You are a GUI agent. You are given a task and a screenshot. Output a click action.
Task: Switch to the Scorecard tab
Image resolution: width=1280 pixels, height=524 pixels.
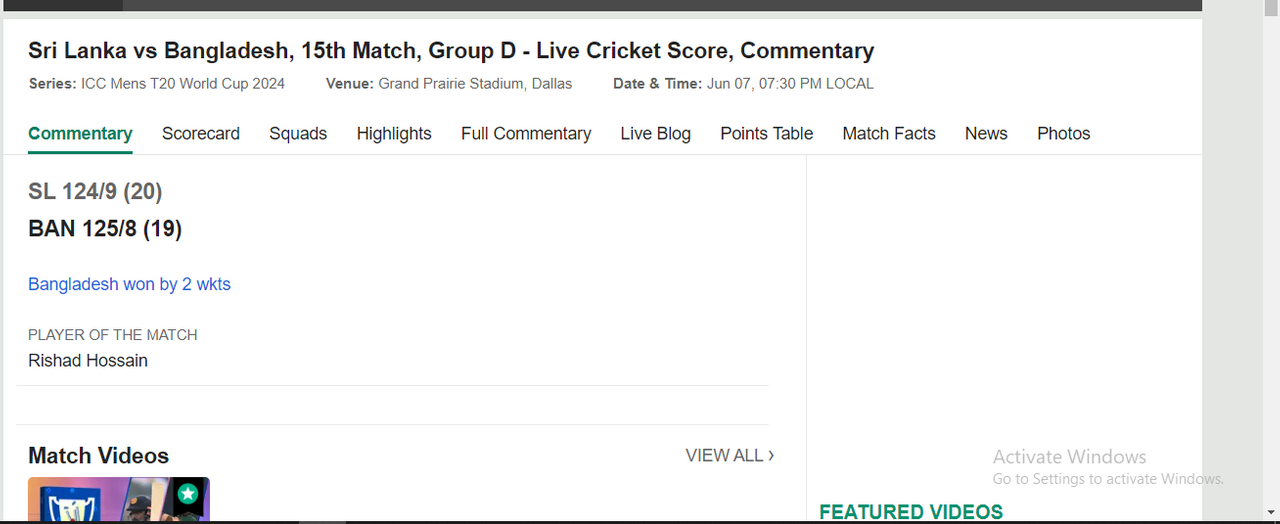click(x=201, y=134)
